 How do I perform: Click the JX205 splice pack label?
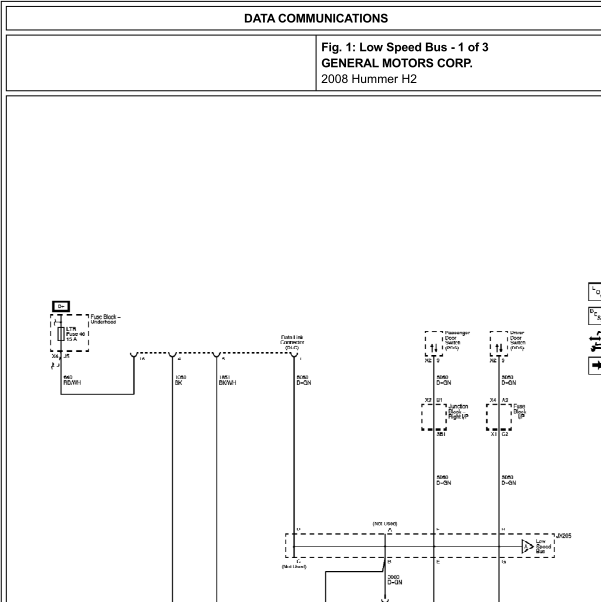point(564,536)
